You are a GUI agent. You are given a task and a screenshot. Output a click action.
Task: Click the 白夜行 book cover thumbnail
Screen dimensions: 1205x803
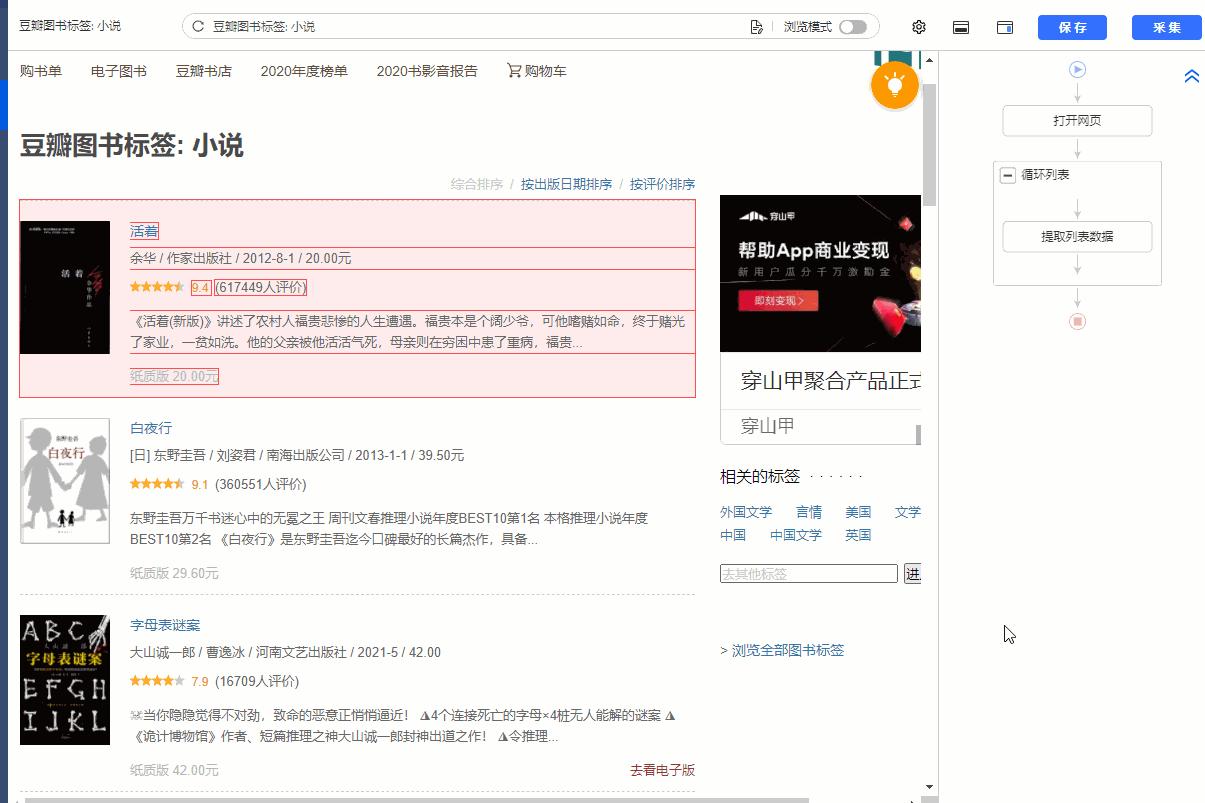[x=65, y=481]
